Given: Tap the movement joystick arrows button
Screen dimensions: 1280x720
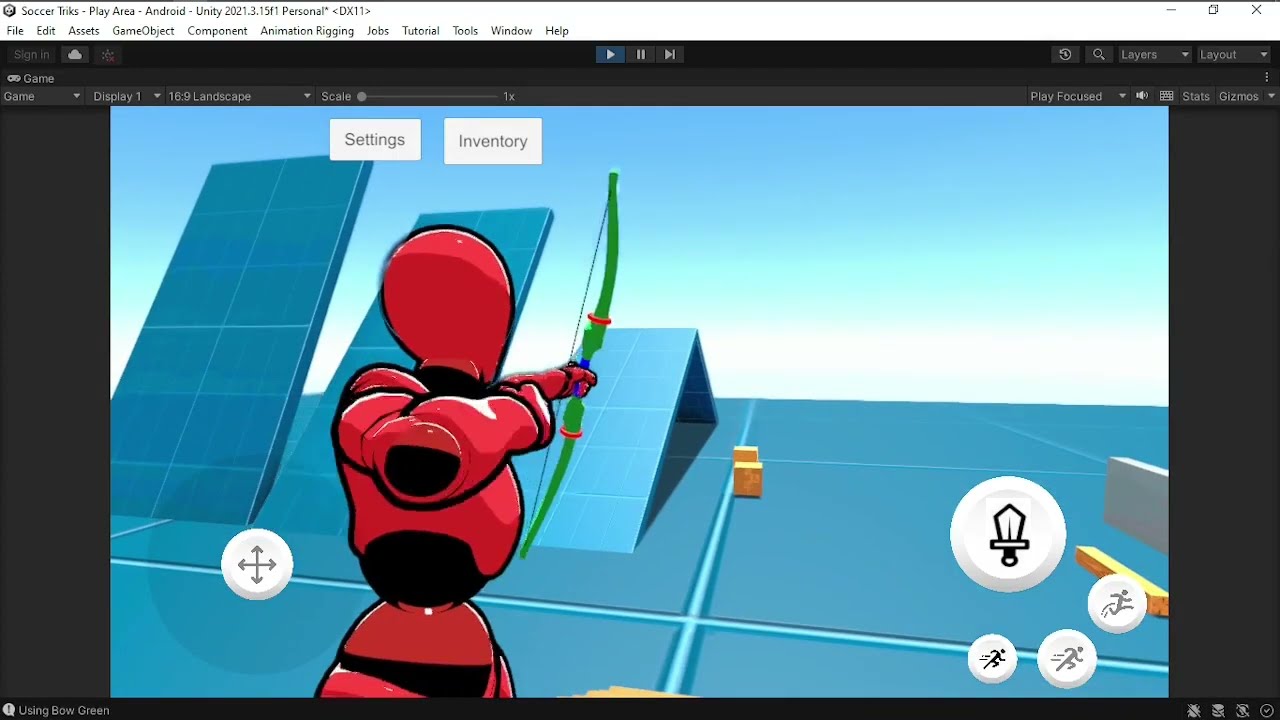Looking at the screenshot, I should pyautogui.click(x=257, y=564).
